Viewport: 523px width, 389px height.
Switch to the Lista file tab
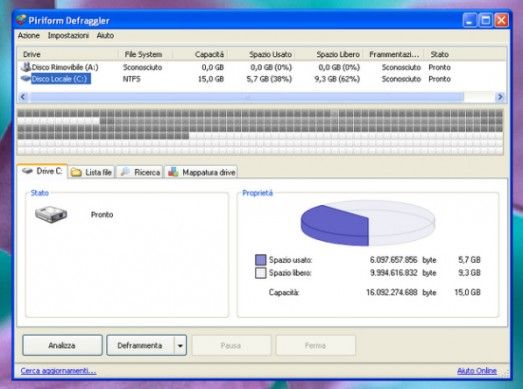[x=91, y=172]
